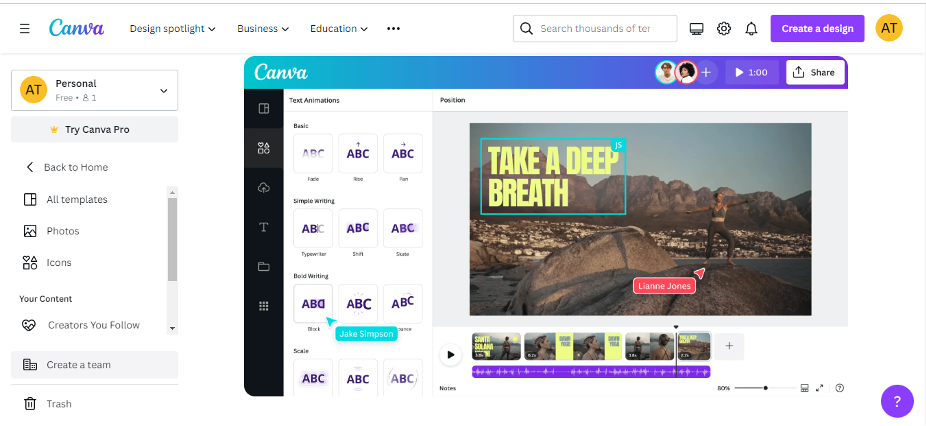Open the notifications bell
Viewport: 926px width, 426px height.
[x=751, y=28]
